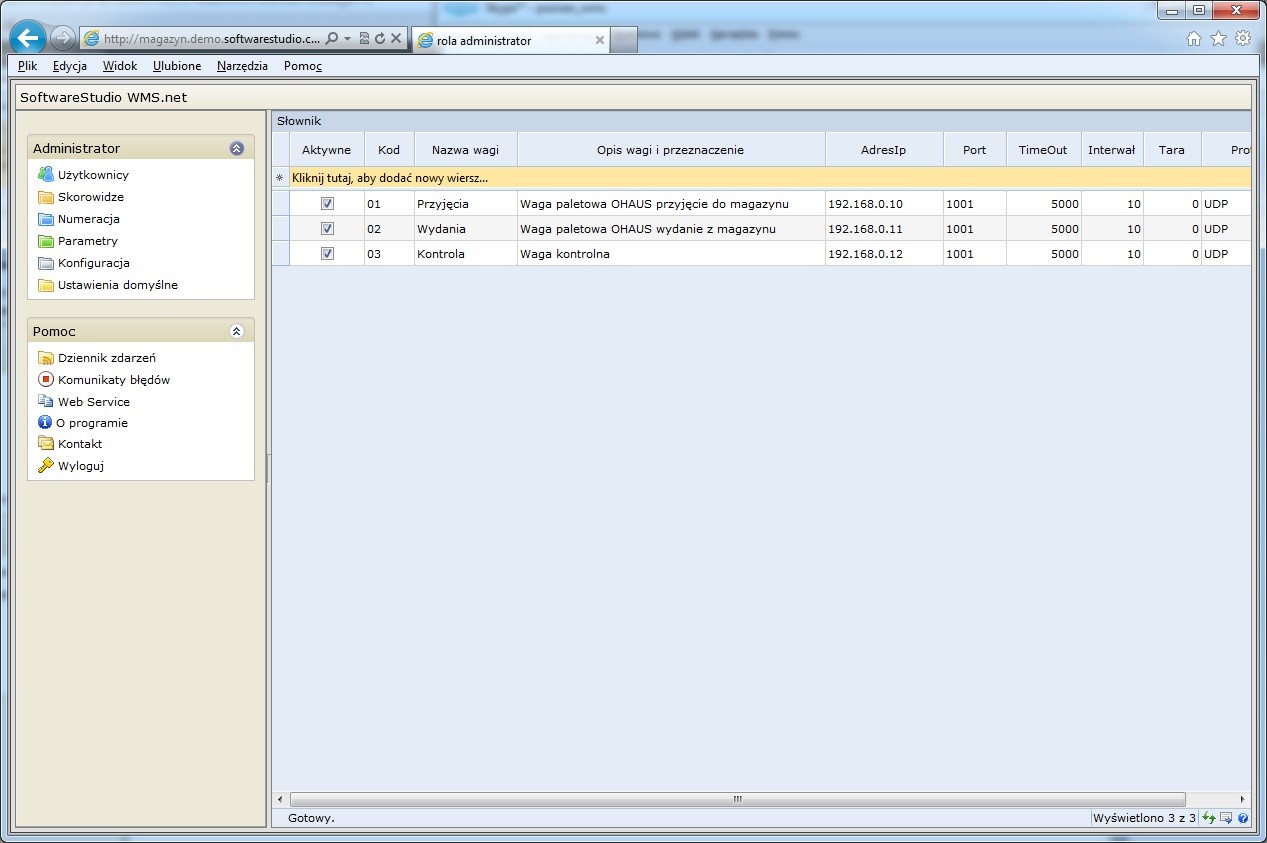Screen dimensions: 1267x843
Task: Sort by Opis wagi i przeznaczenie header
Action: pyautogui.click(x=671, y=150)
